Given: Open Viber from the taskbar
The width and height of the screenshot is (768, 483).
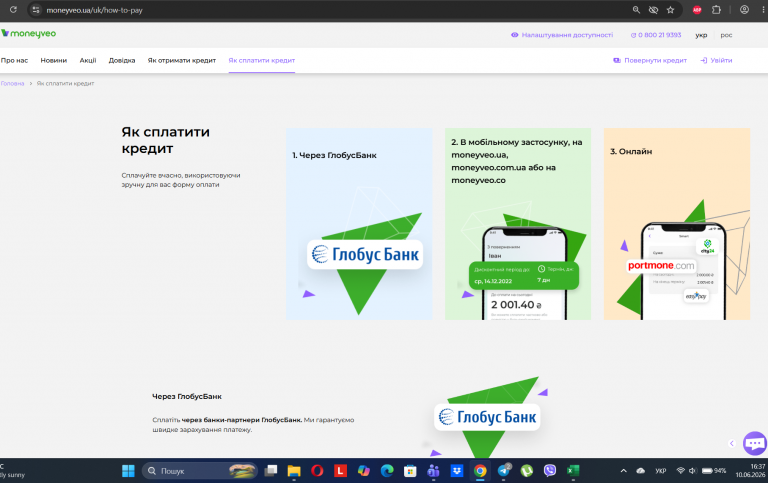Looking at the screenshot, I should (x=550, y=471).
